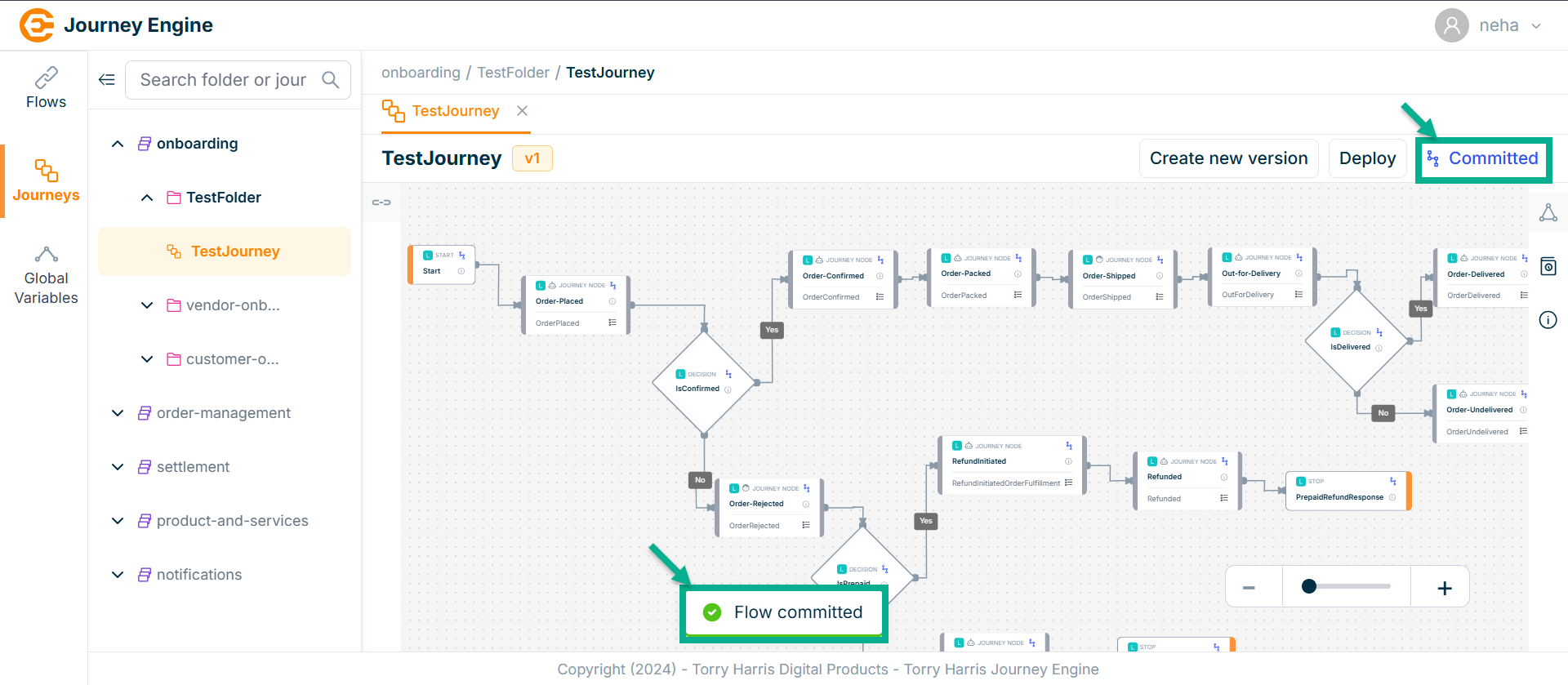Expand the order-management project
The height and width of the screenshot is (685, 1568).
click(x=118, y=413)
